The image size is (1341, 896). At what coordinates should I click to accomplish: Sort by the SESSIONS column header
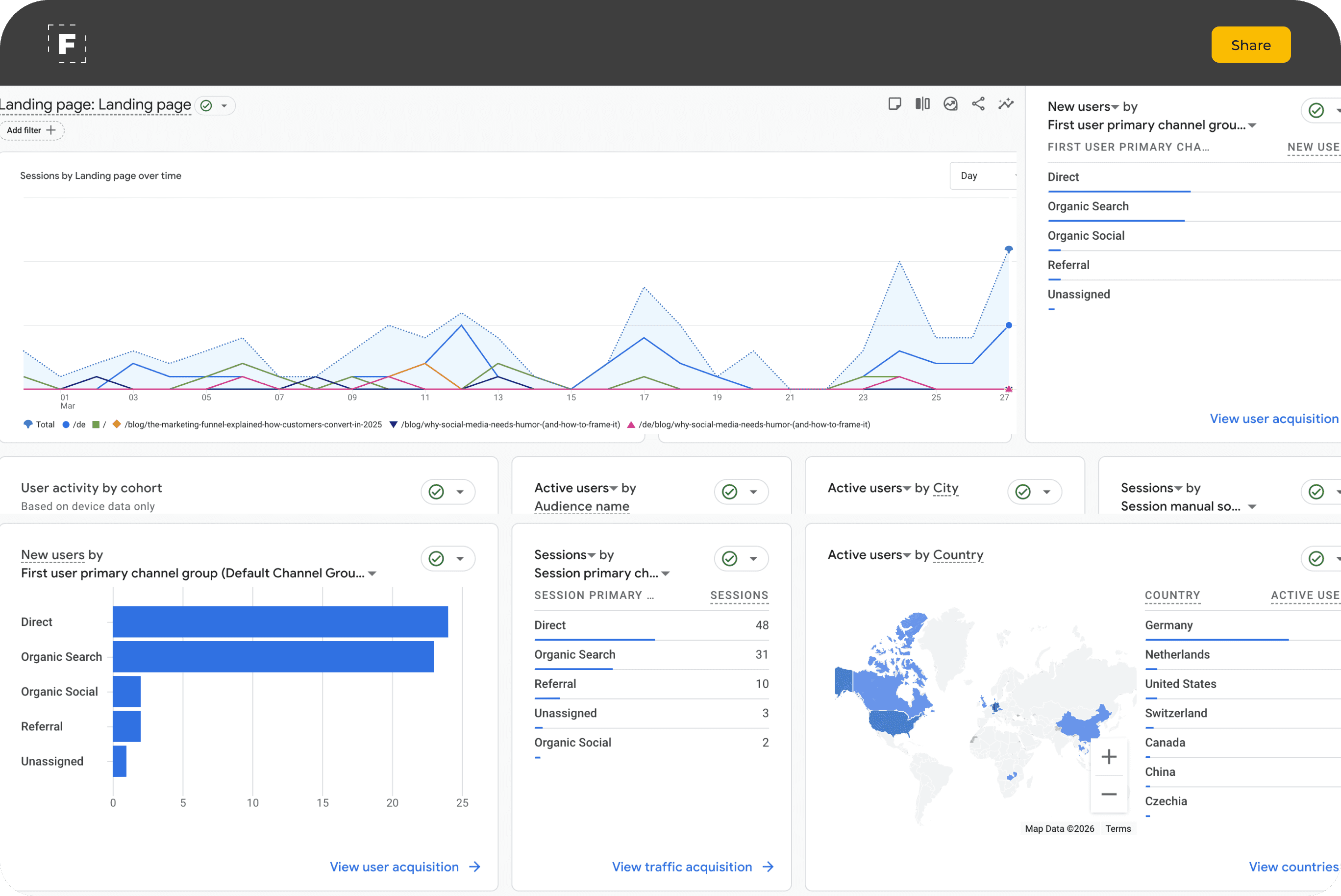739,596
